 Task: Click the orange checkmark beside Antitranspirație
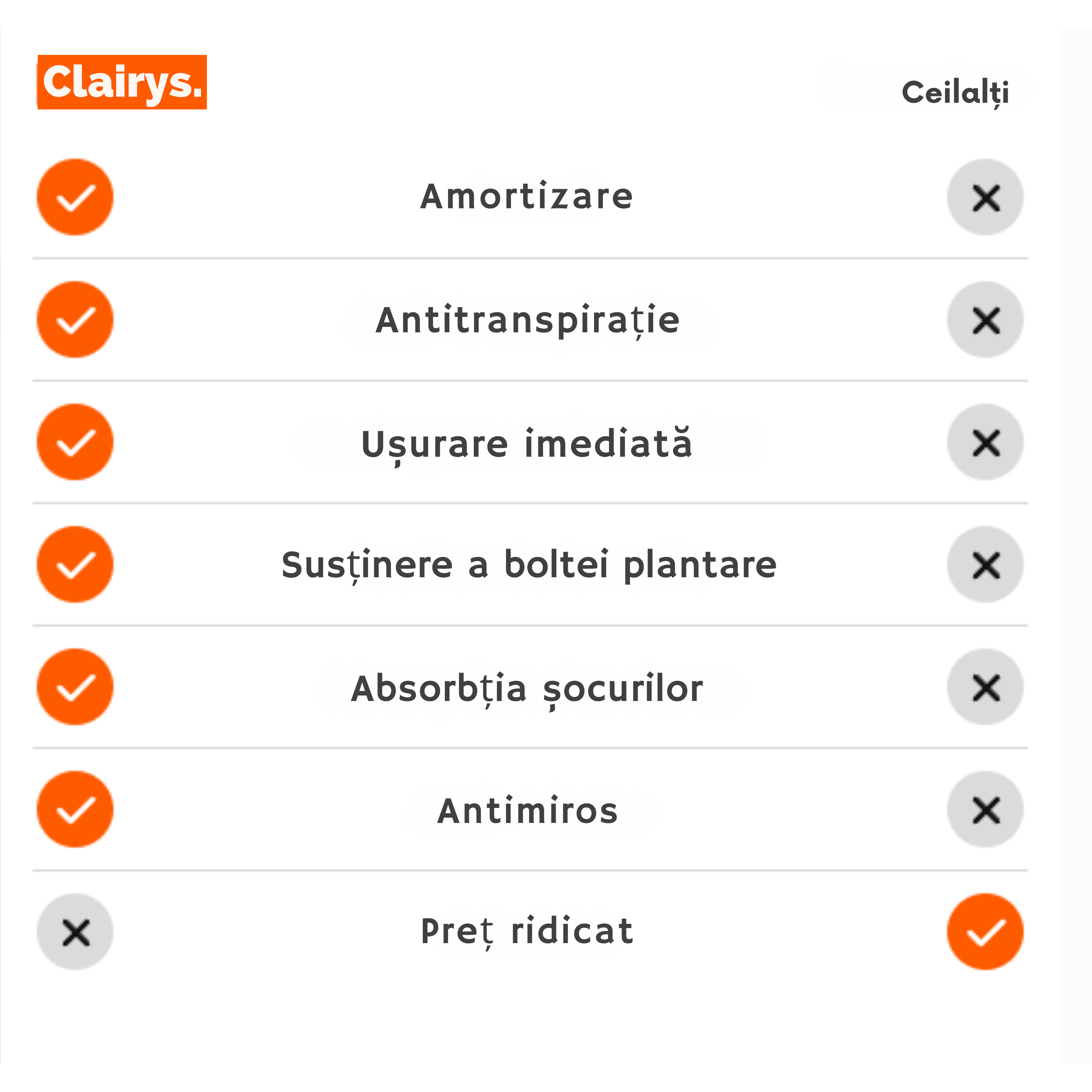tap(75, 320)
